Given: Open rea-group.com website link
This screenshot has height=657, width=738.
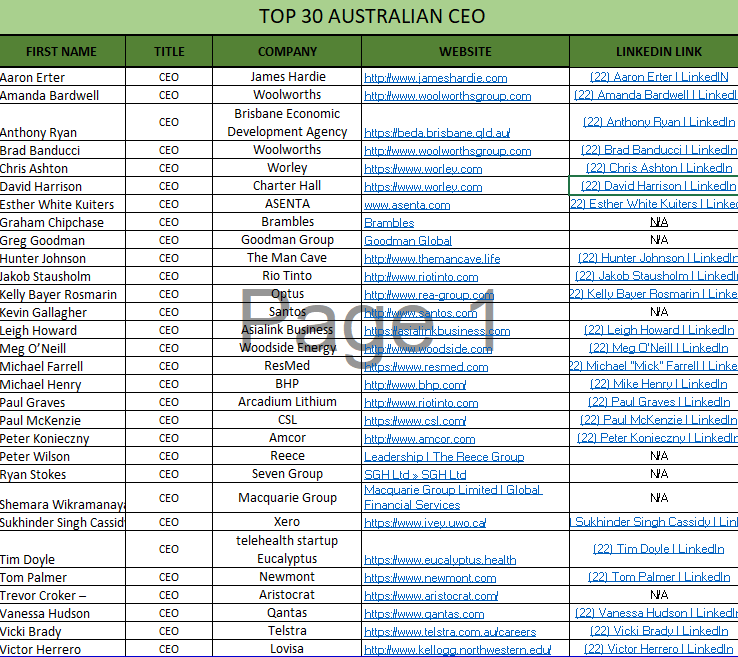Looking at the screenshot, I should 429,295.
